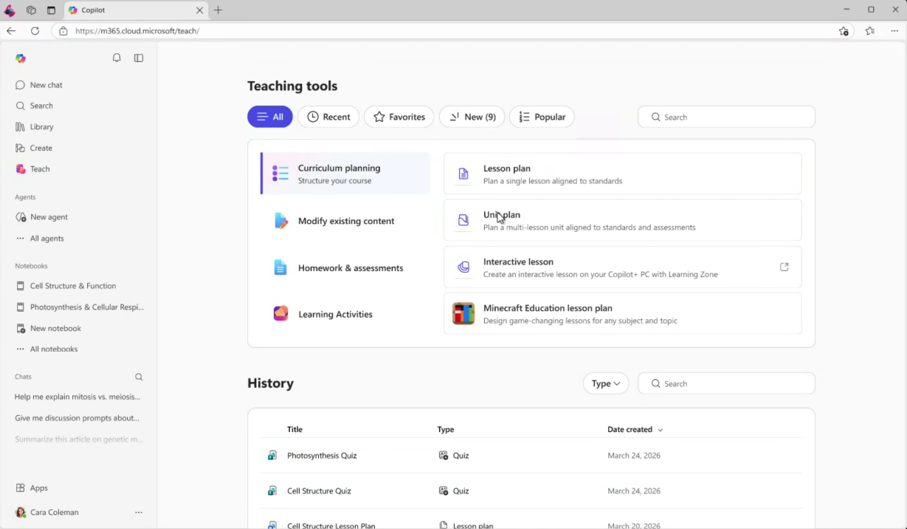Open chat 'Give me discussion prompts about'
The image size is (907, 529).
pyautogui.click(x=77, y=418)
